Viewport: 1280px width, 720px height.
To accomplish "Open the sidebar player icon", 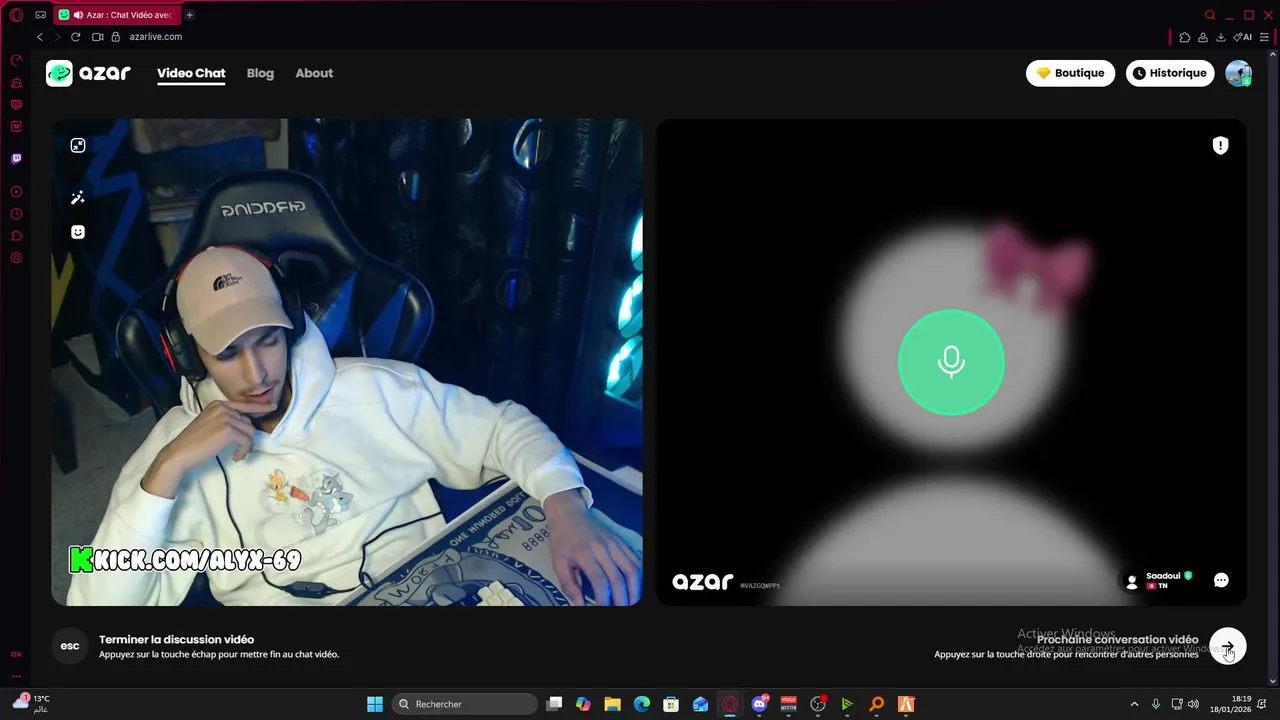I will (16, 192).
